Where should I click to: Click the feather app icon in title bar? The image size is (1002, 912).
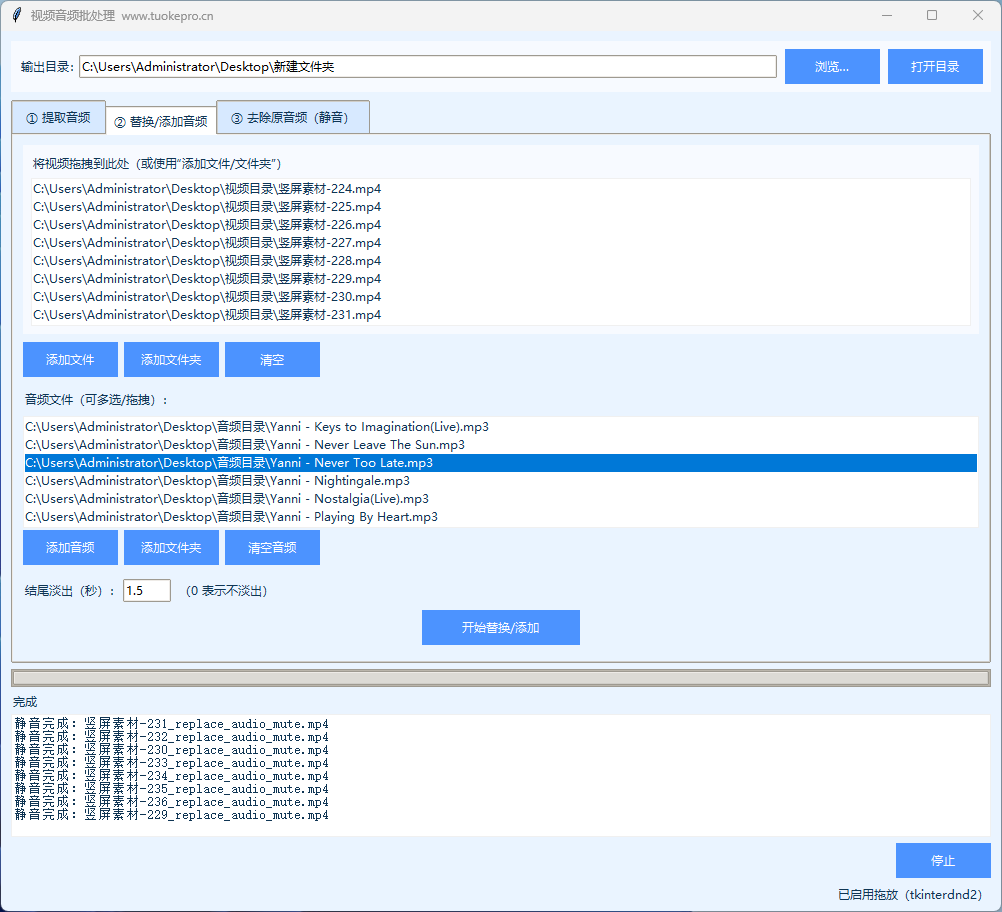coord(16,15)
